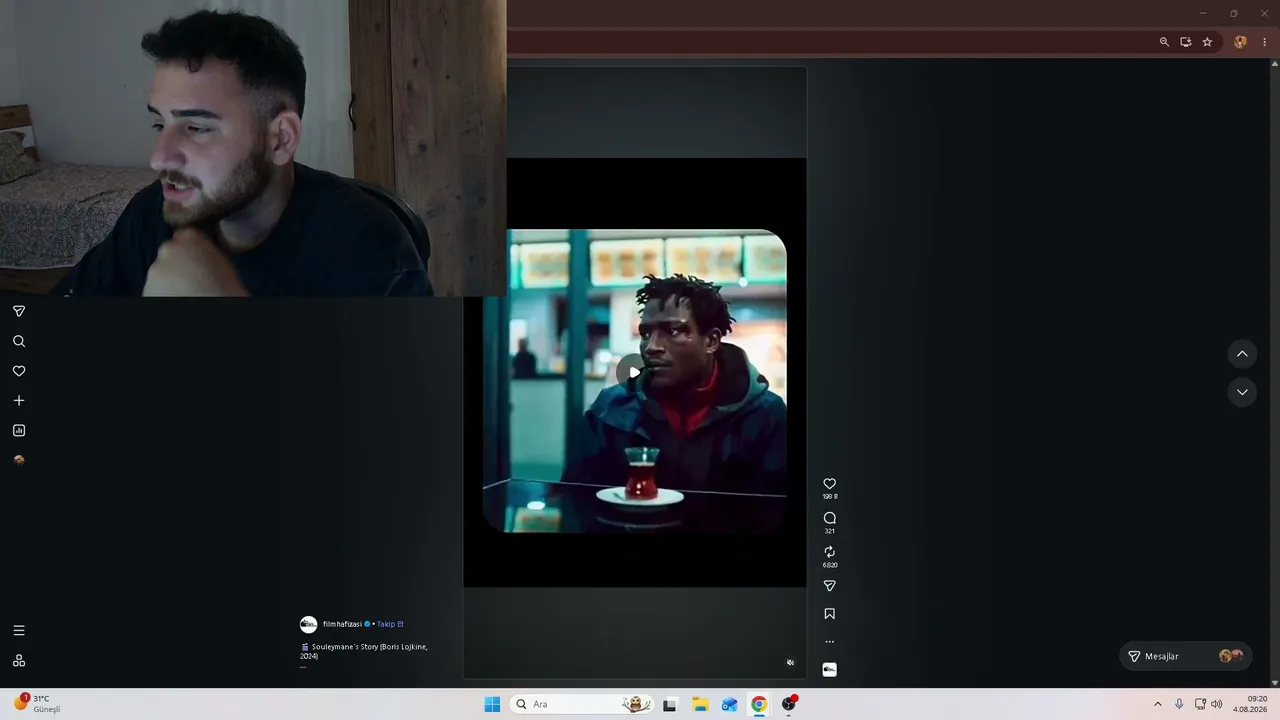Go to the previous reel with the up arrow
Image resolution: width=1280 pixels, height=720 pixels.
(1242, 354)
